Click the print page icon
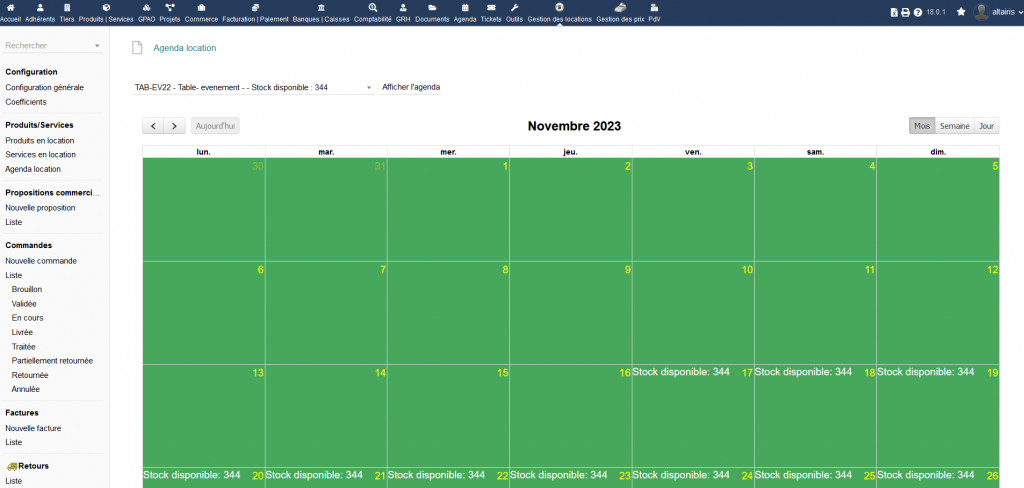This screenshot has height=488, width=1024. (906, 12)
